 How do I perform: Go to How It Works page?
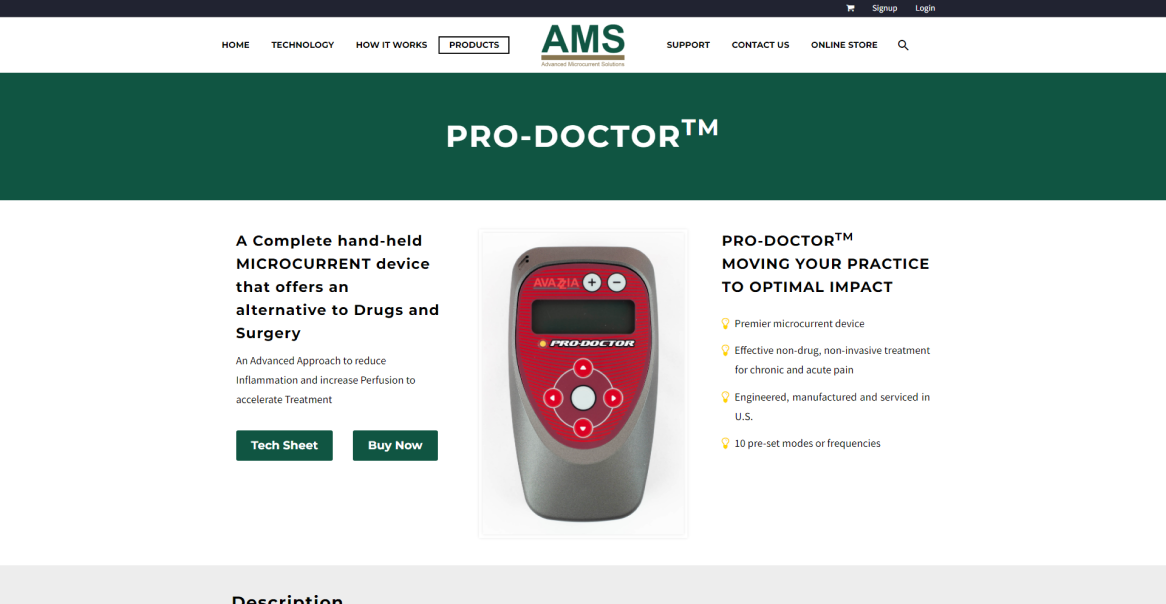pos(391,45)
